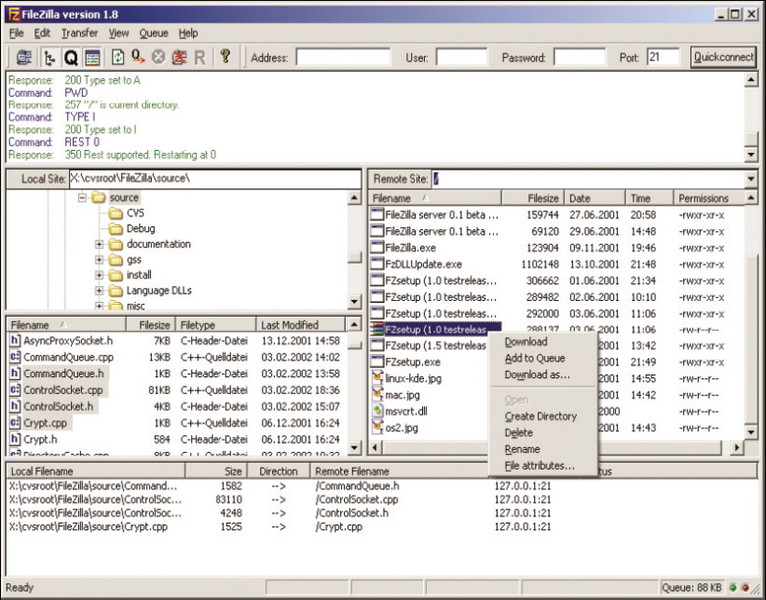This screenshot has width=766, height=600.
Task: Open the Remote Site path dropdown
Action: click(x=751, y=179)
